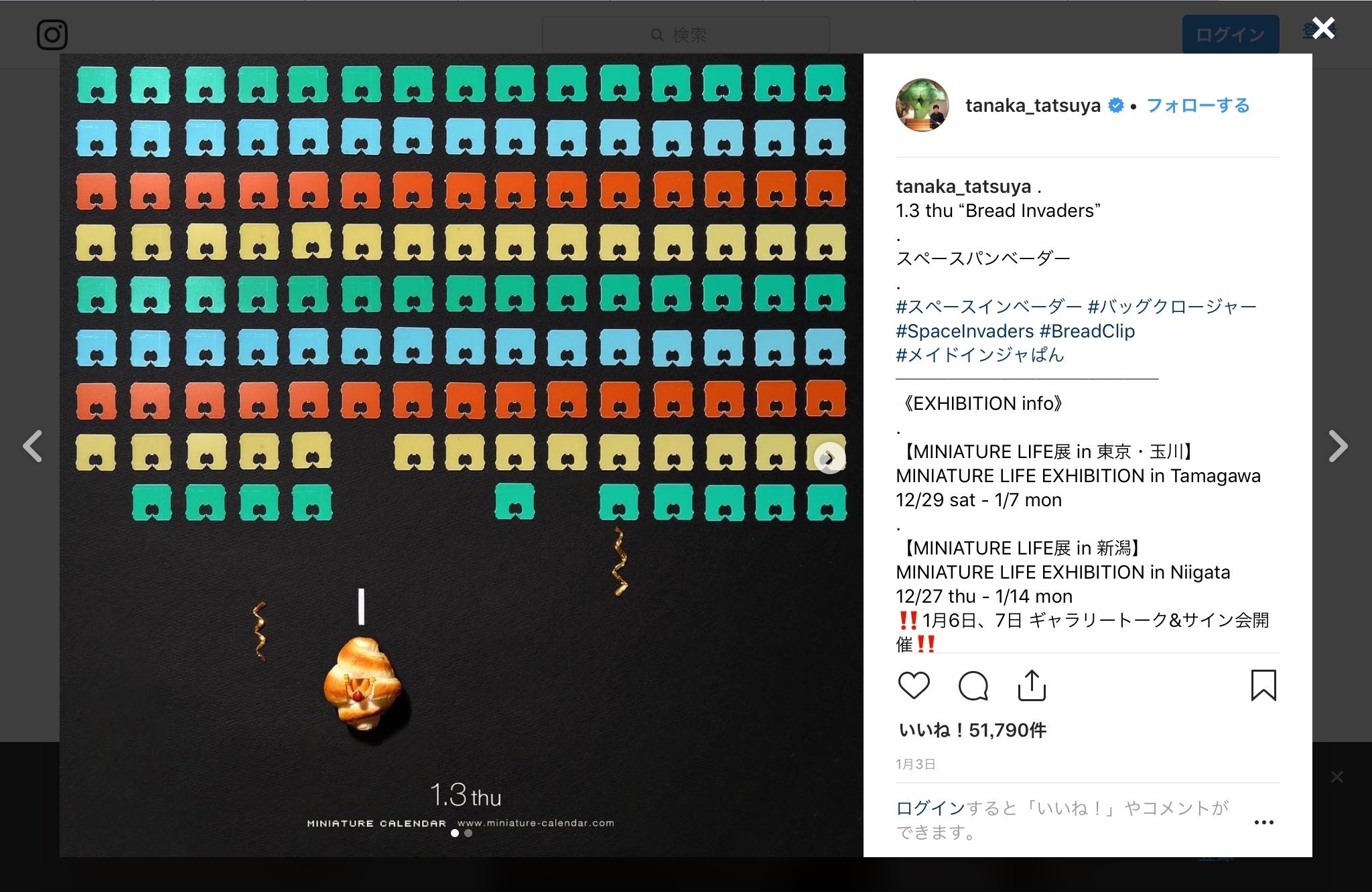This screenshot has width=1372, height=892.
Task: Open tanaka_tatsuya profile avatar
Action: pos(922,105)
